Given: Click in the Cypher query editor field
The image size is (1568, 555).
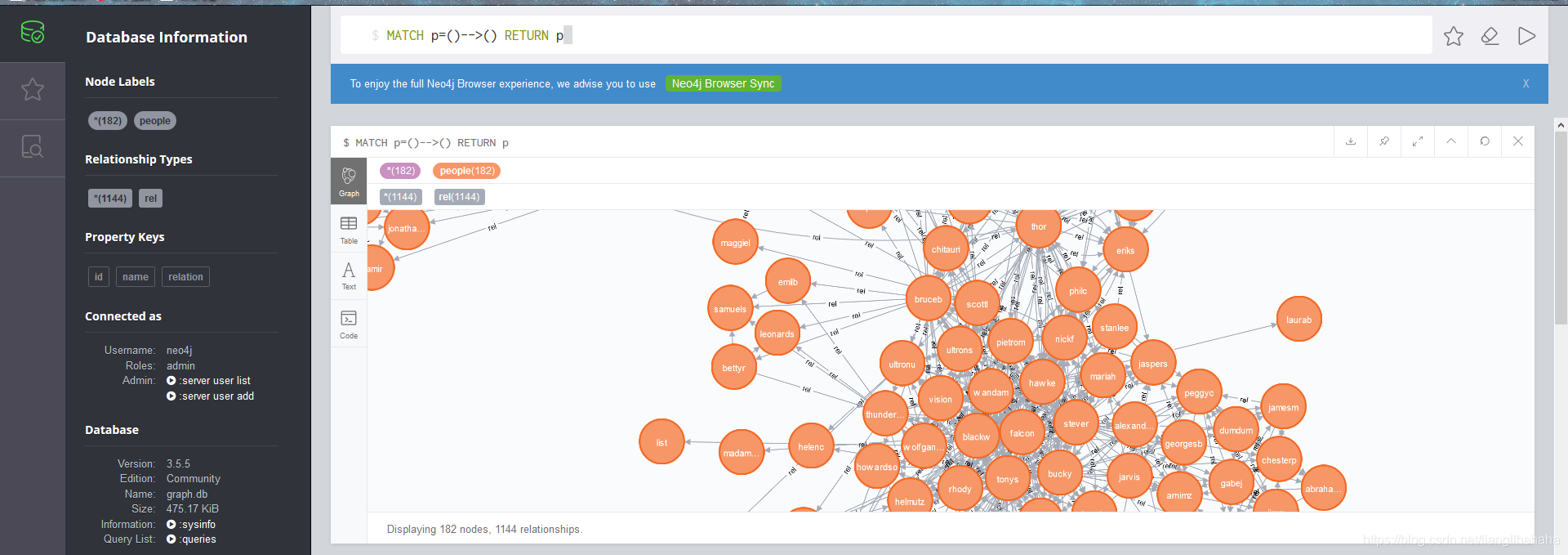Looking at the screenshot, I should point(886,35).
